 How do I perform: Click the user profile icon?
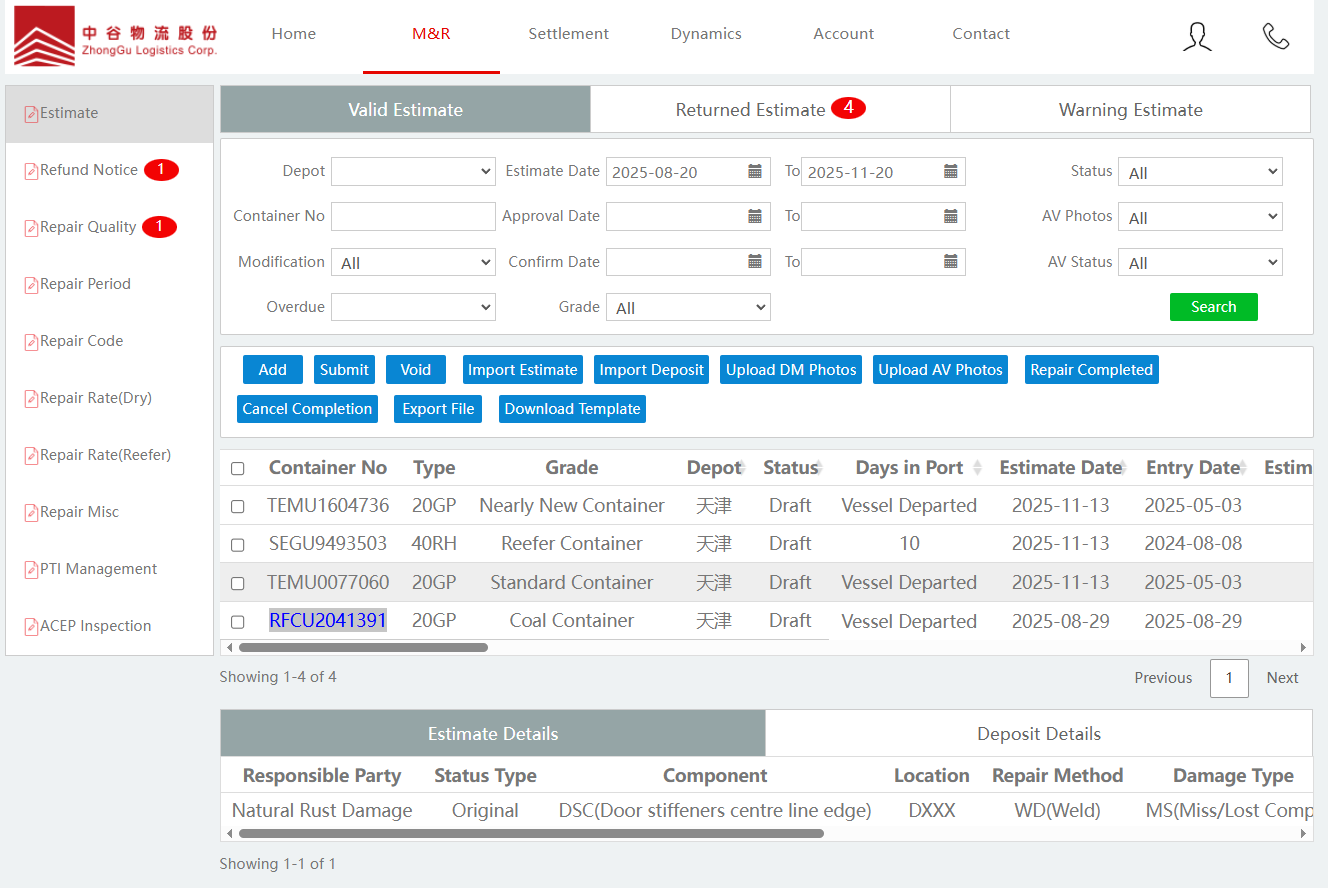pyautogui.click(x=1197, y=36)
